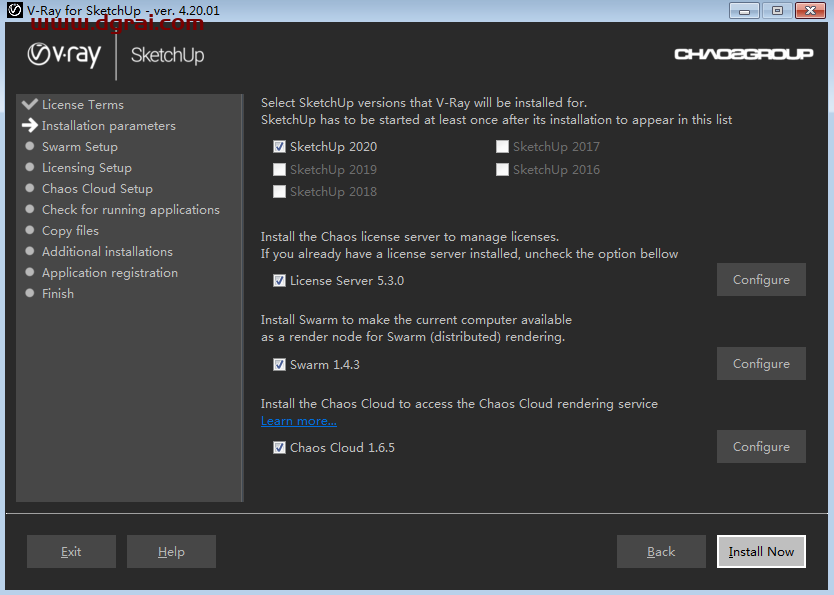The height and width of the screenshot is (595, 834).
Task: Follow the Learn more... link
Action: point(298,421)
